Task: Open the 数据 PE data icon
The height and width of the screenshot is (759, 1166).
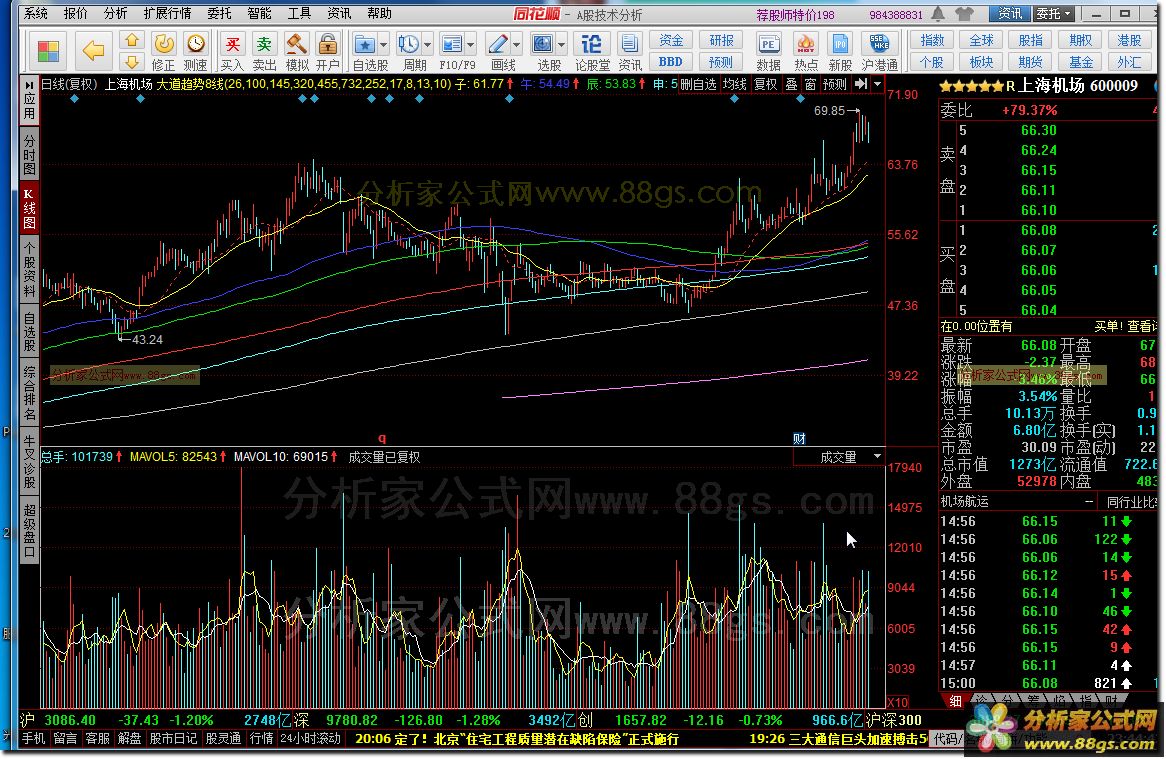Action: tap(768, 51)
